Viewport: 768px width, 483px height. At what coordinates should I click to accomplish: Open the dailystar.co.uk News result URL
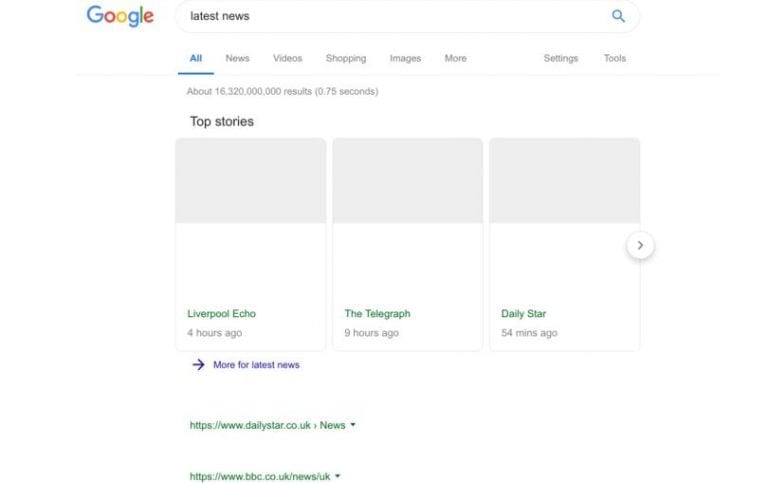pyautogui.click(x=267, y=425)
